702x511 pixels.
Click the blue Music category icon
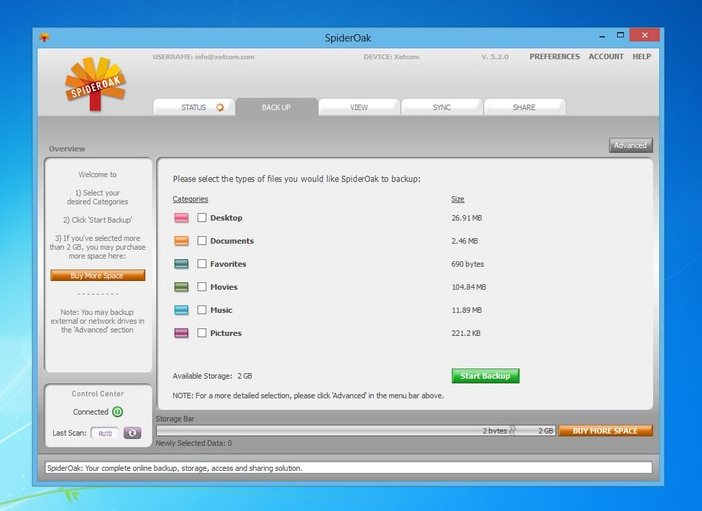click(181, 310)
